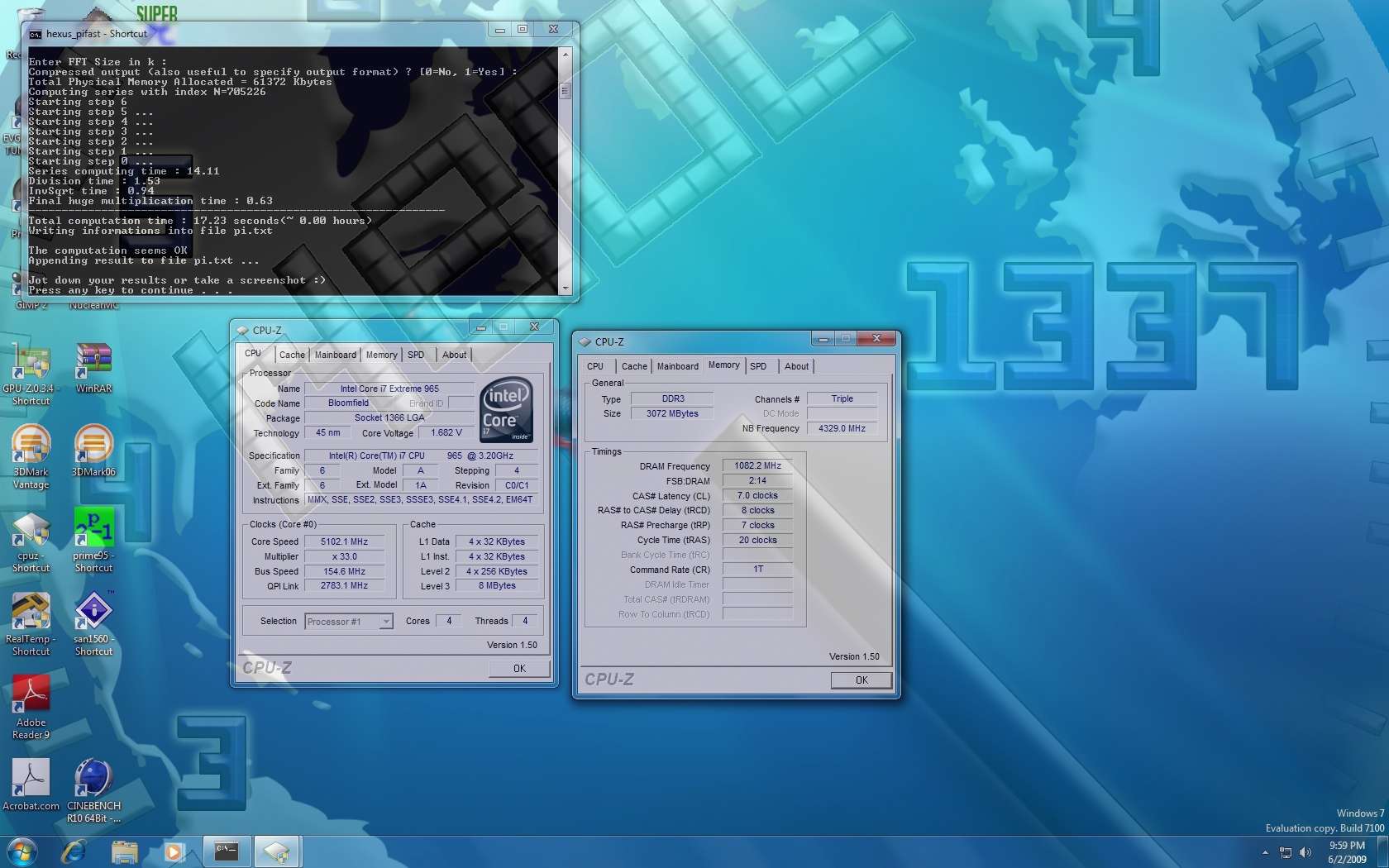Click the console vertical scrollbar thumb
1389x868 pixels.
[x=566, y=90]
